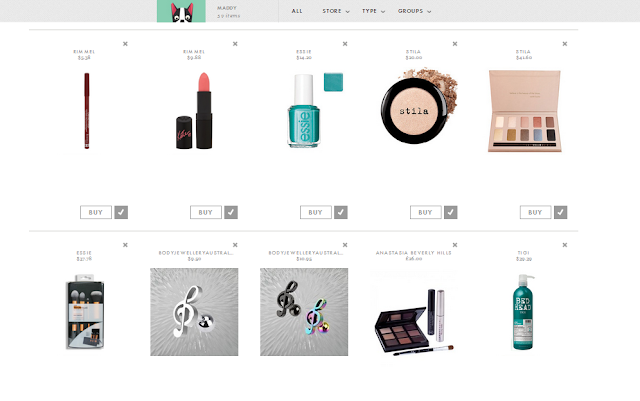Open the Rimmel lip liner image
Image resolution: width=640 pixels, height=401 pixels.
(87, 111)
